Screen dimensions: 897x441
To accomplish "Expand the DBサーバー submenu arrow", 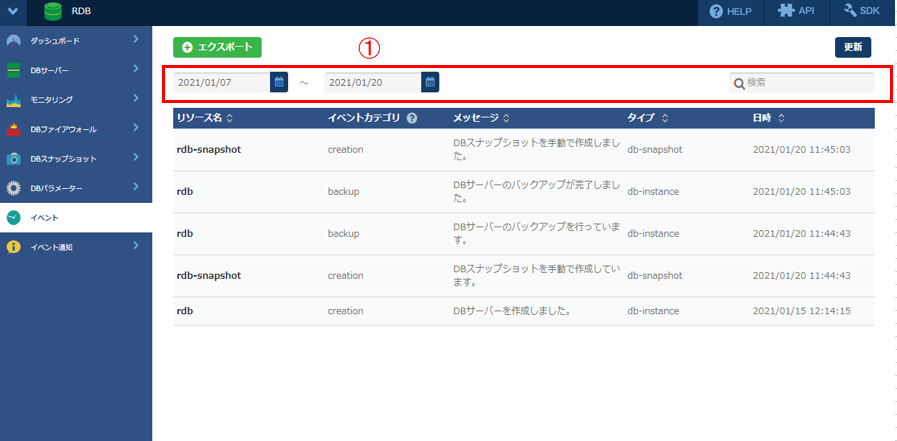I will click(135, 70).
